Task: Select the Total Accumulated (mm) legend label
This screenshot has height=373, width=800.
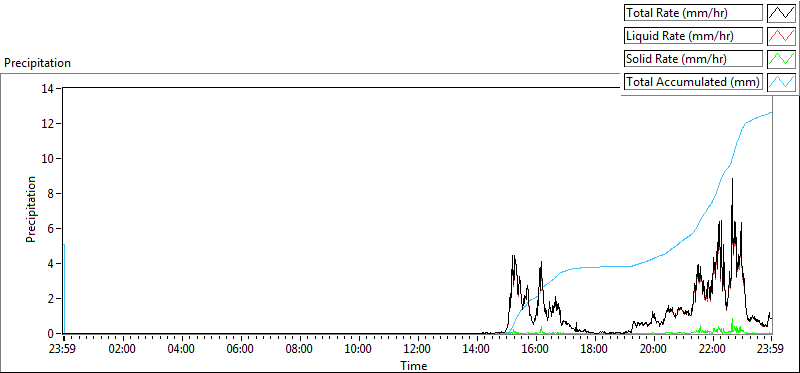Action: (x=693, y=82)
